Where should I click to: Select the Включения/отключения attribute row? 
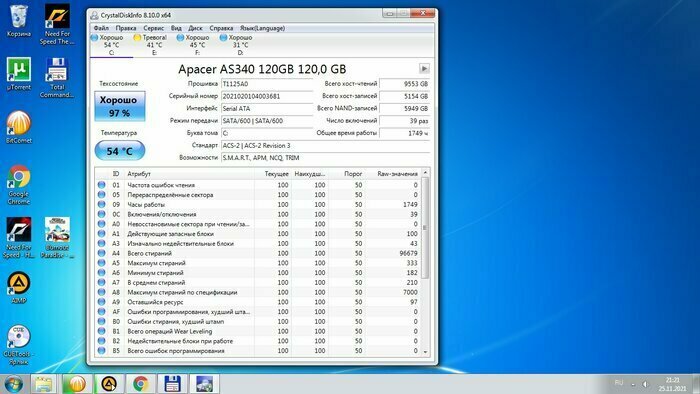[x=258, y=214]
